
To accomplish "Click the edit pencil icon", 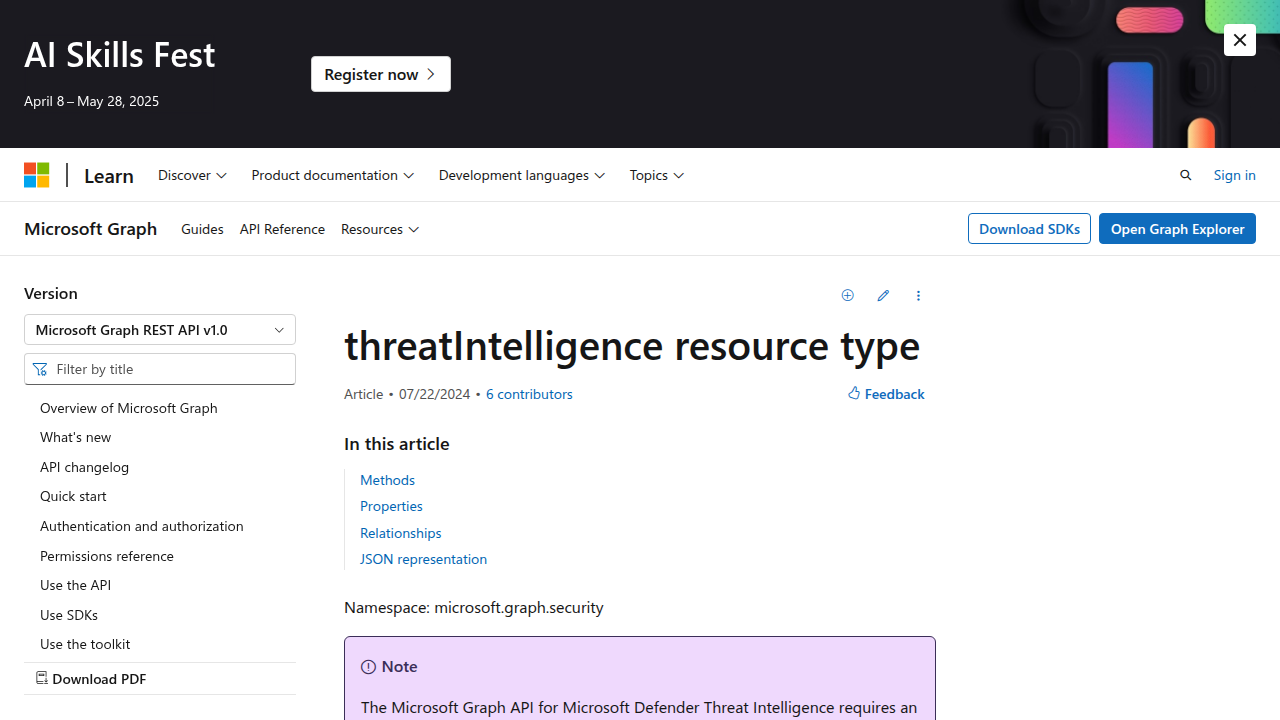I will [883, 296].
